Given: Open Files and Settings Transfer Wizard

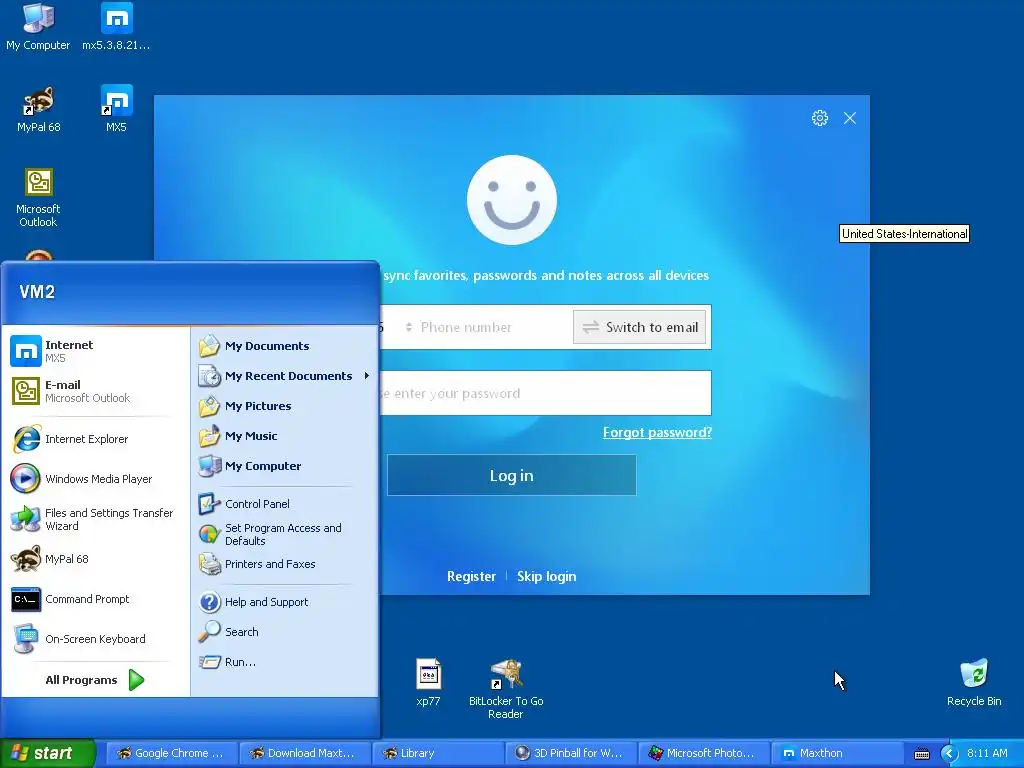Looking at the screenshot, I should [97, 519].
